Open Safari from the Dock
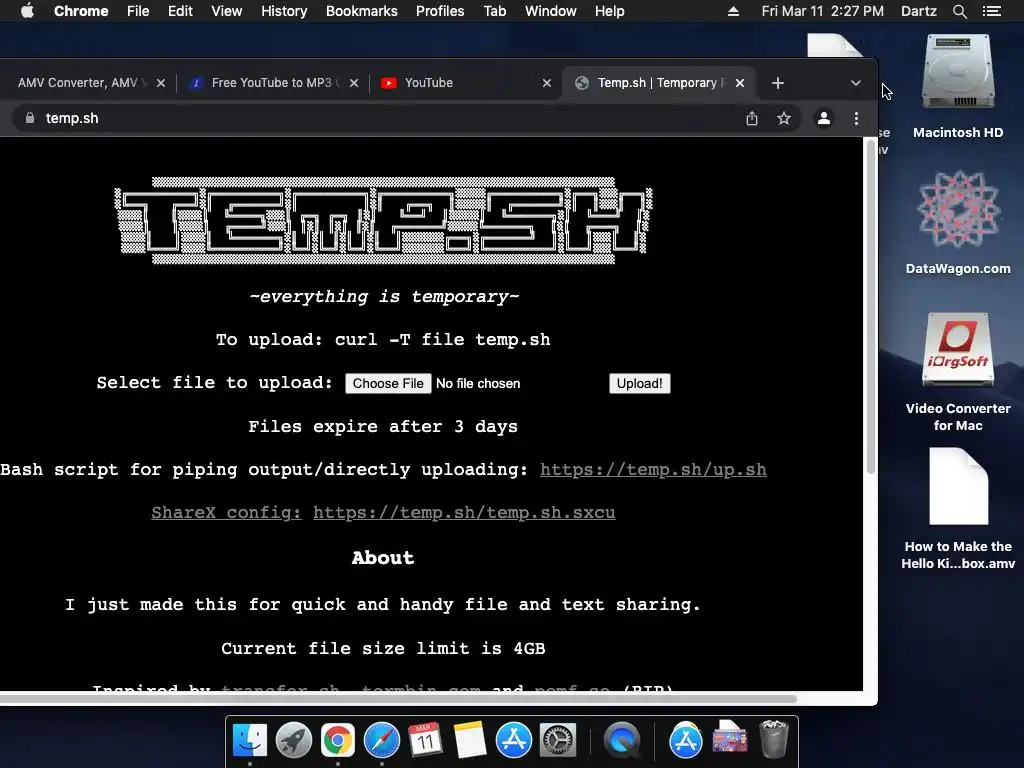Screen dimensions: 1024x768 coord(381,740)
